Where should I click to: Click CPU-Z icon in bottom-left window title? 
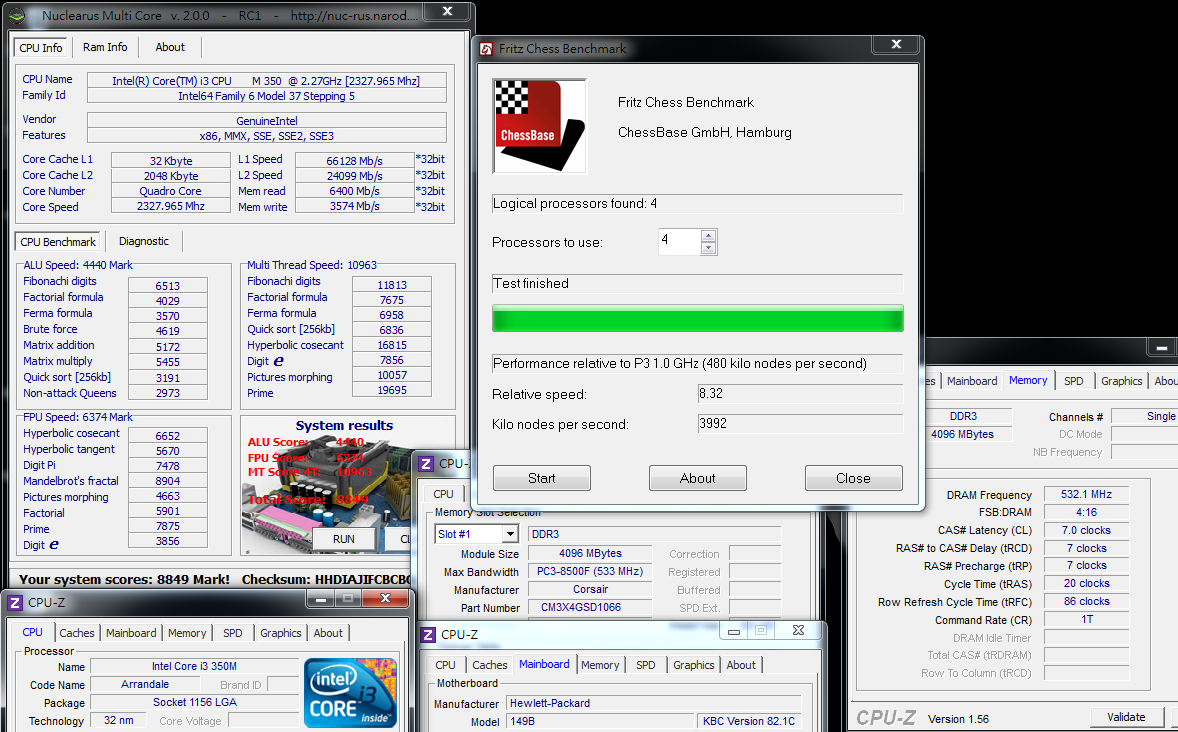tap(14, 602)
